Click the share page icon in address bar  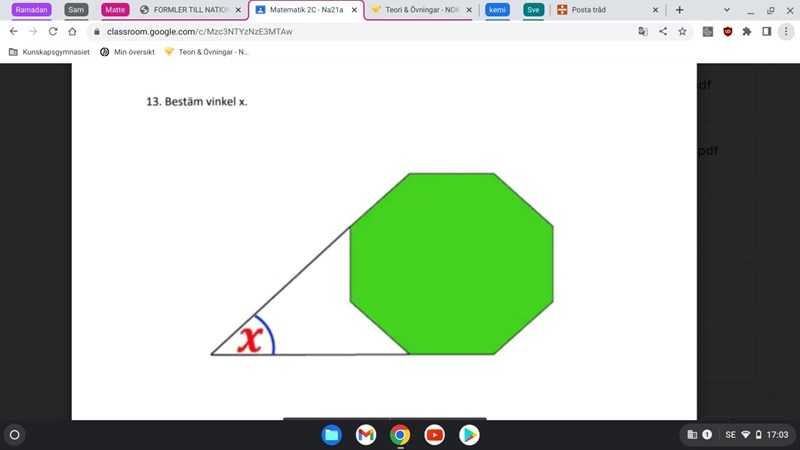(663, 31)
